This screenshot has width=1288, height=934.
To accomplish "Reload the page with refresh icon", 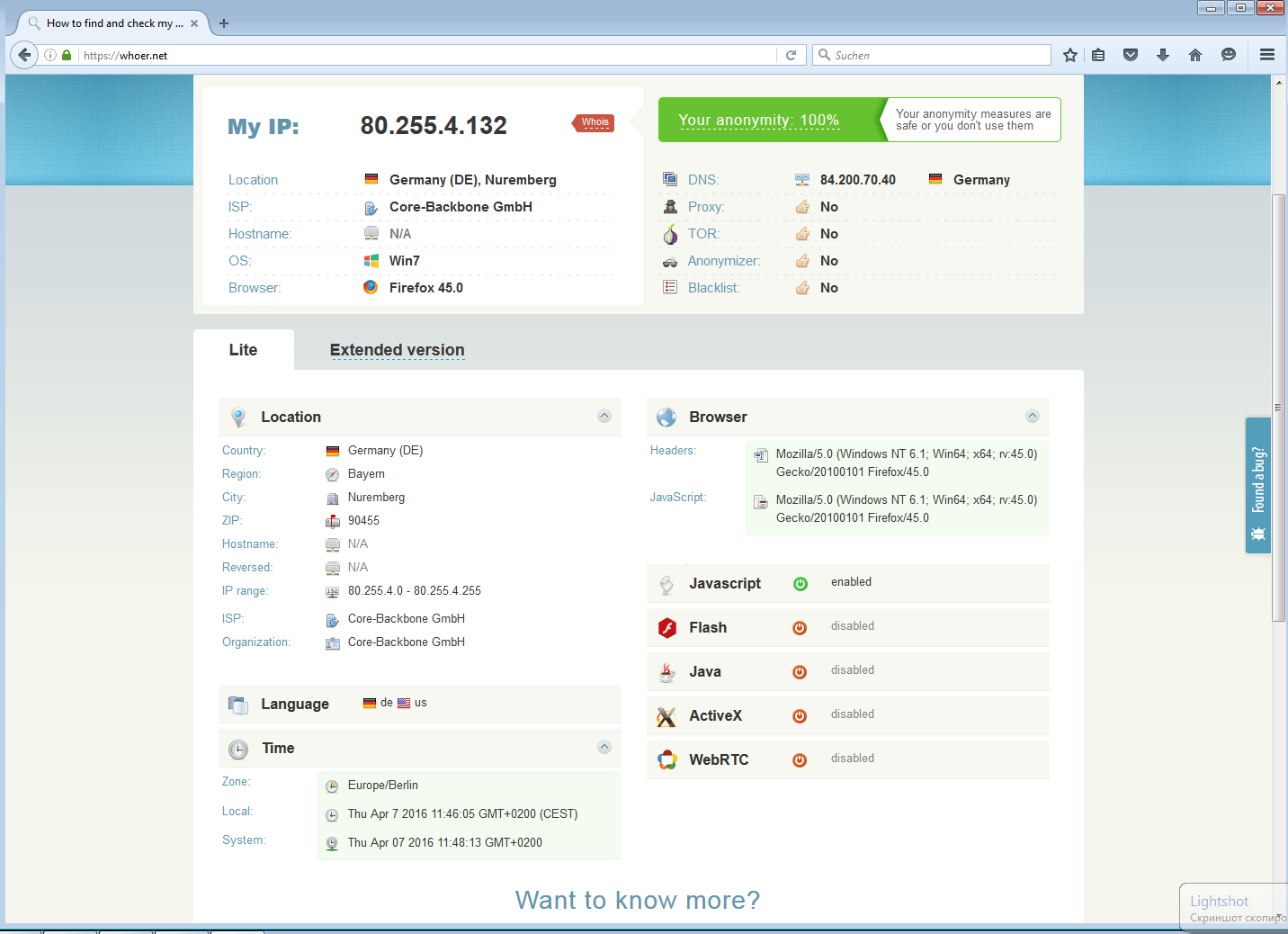I will click(791, 55).
